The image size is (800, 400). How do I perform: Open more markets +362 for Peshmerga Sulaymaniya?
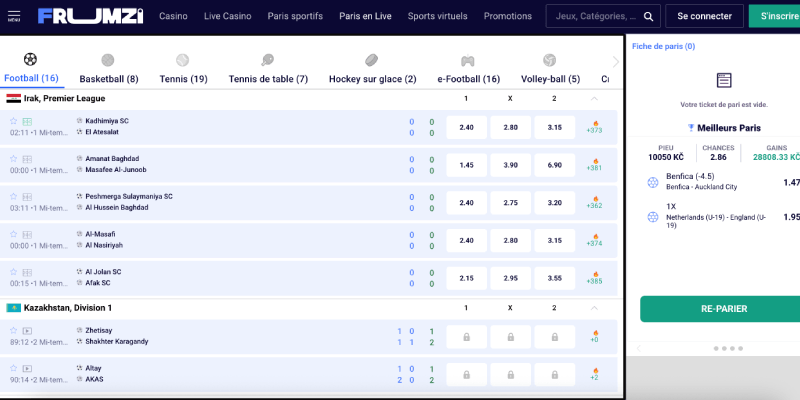tap(594, 203)
